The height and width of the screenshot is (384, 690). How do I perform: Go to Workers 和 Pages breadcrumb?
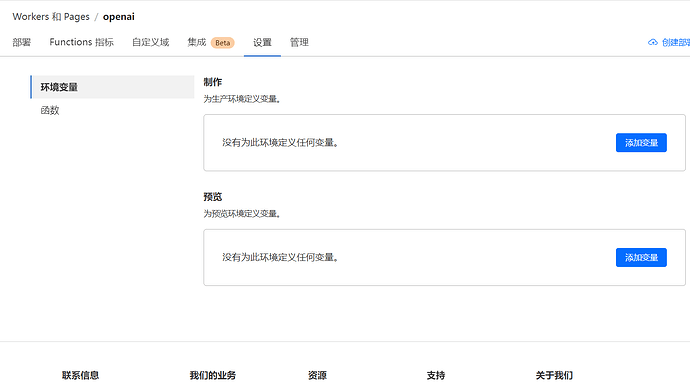click(51, 17)
